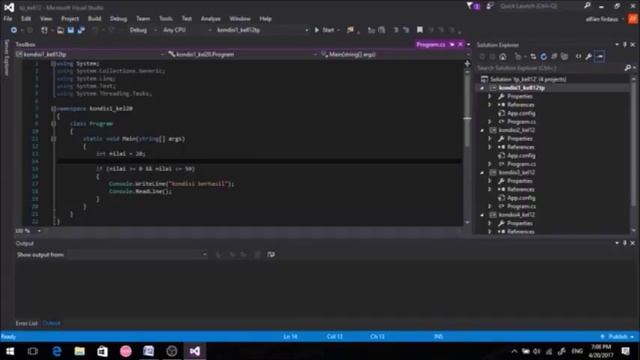This screenshot has height=360, width=640.
Task: Collapse the kondisi3_kel12 project node
Action: (482, 173)
